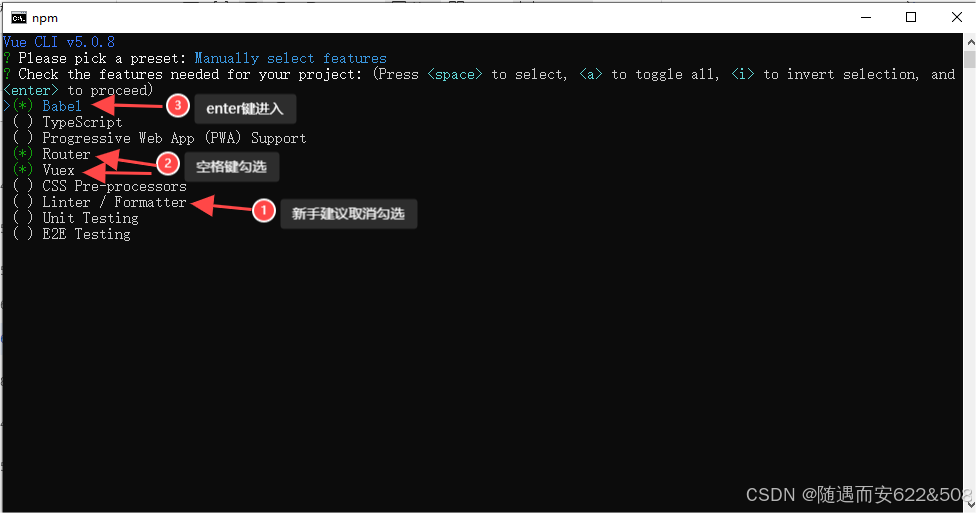The width and height of the screenshot is (976, 513).
Task: Click the Router option label
Action: click(66, 154)
